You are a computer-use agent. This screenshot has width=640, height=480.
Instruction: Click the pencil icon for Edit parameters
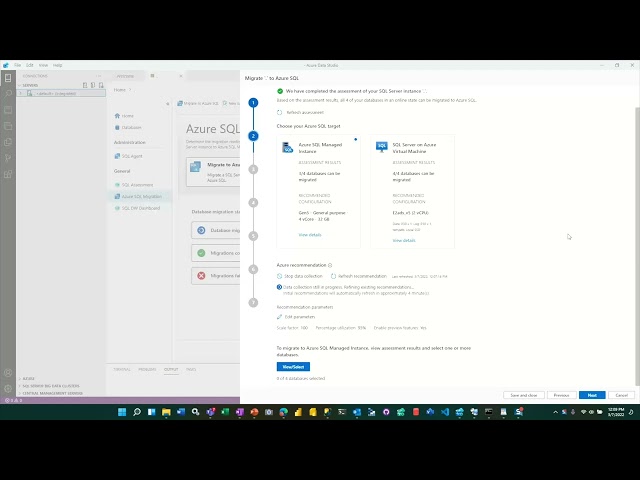click(x=280, y=317)
